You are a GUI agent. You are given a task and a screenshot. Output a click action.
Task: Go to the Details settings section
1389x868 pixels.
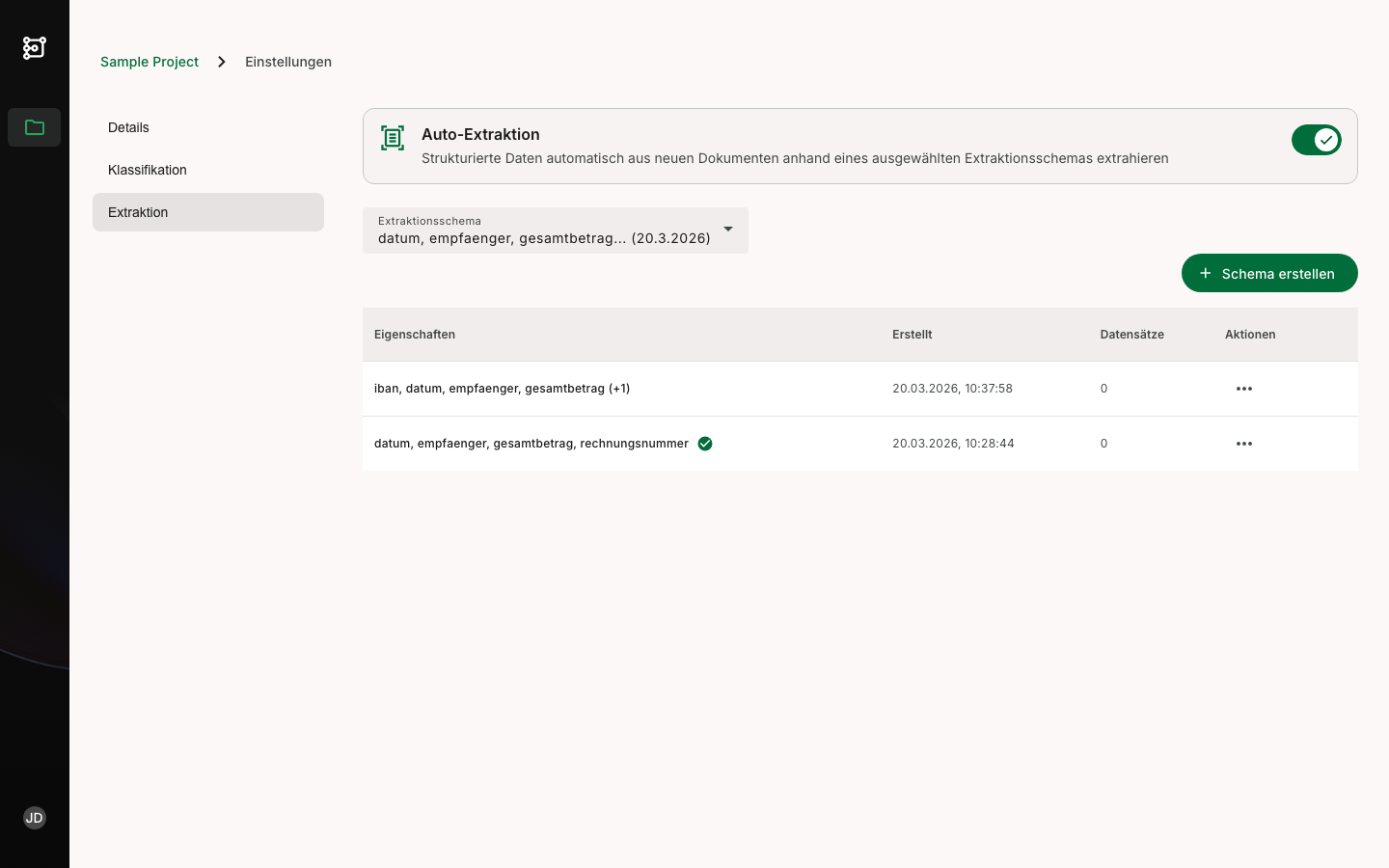(128, 127)
